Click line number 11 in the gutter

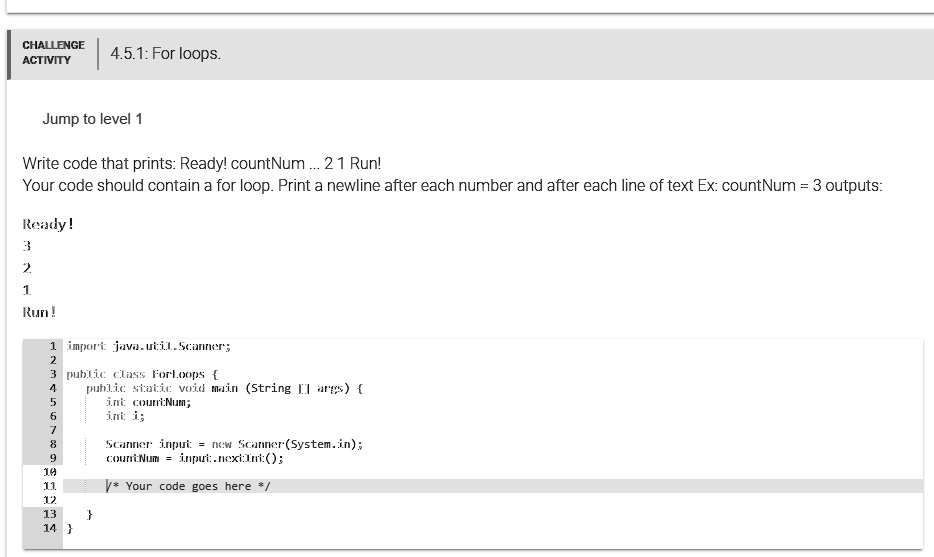click(x=50, y=486)
